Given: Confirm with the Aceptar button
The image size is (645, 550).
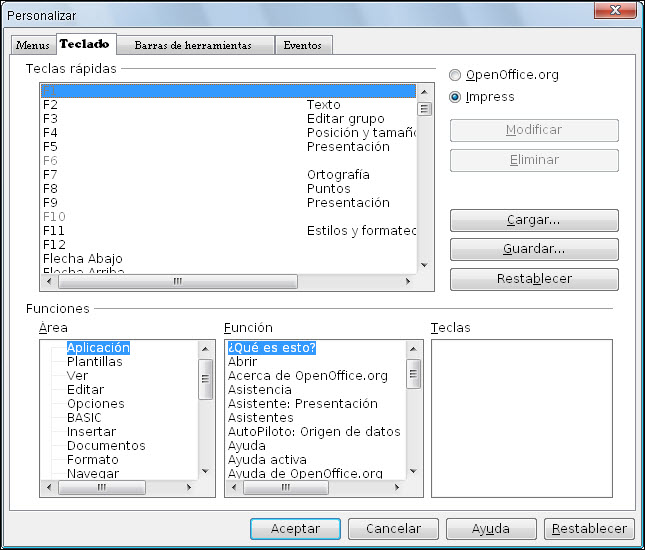Looking at the screenshot, I should [295, 529].
